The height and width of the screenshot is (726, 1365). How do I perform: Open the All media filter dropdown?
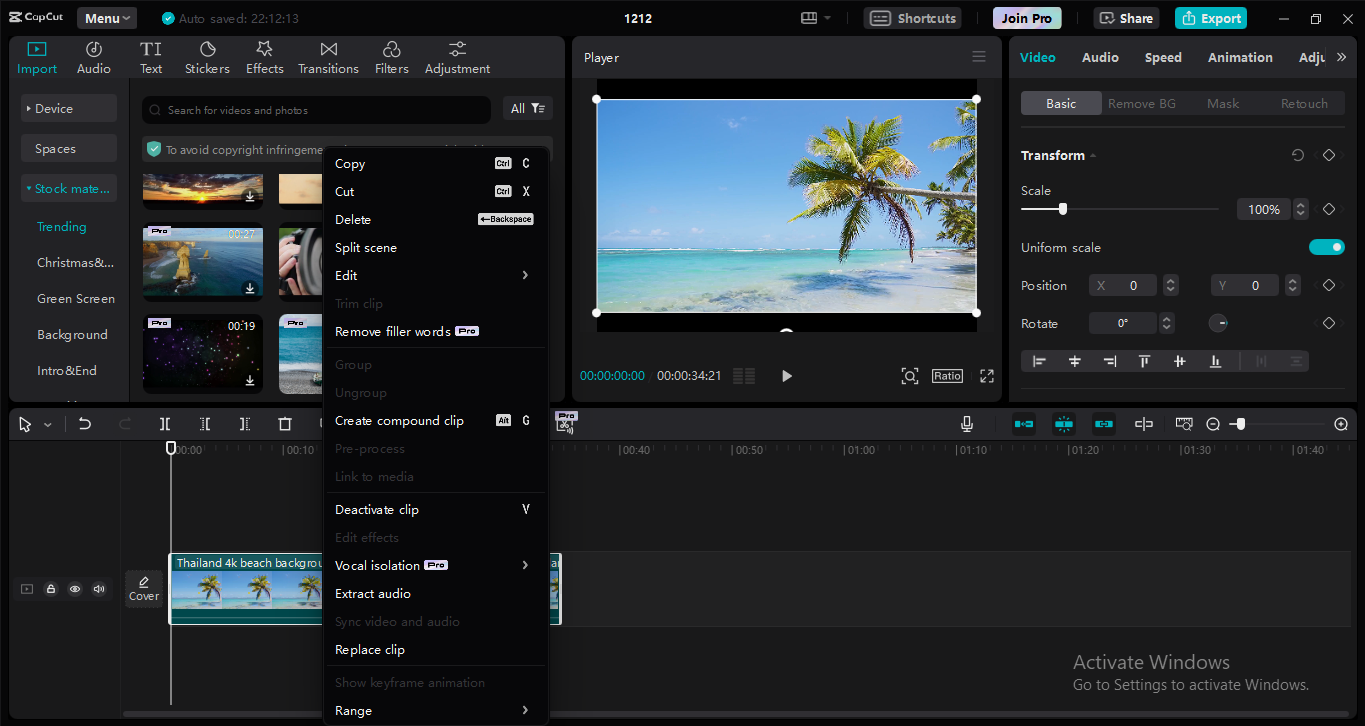pos(527,107)
